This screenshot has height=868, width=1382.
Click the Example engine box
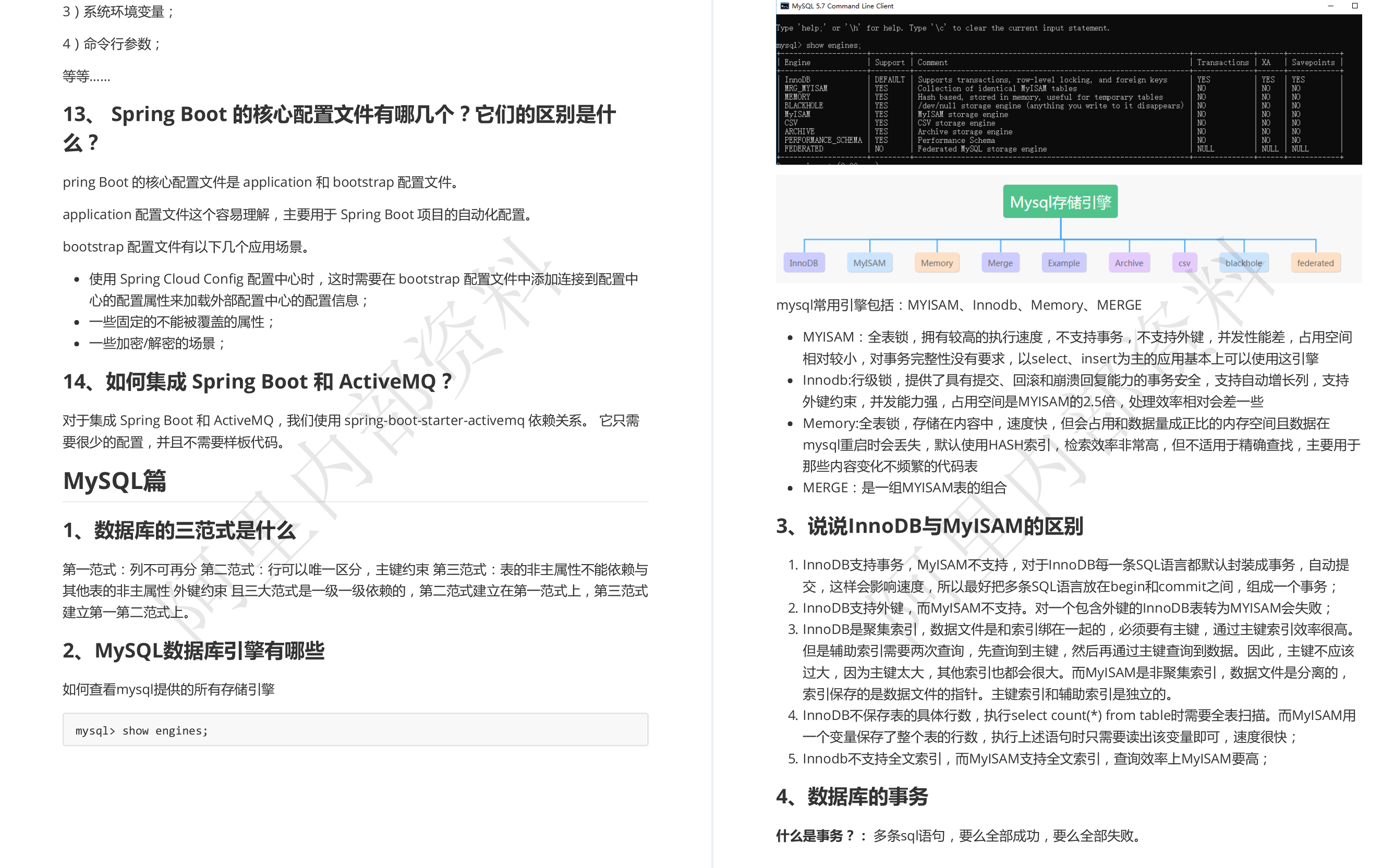click(1063, 263)
